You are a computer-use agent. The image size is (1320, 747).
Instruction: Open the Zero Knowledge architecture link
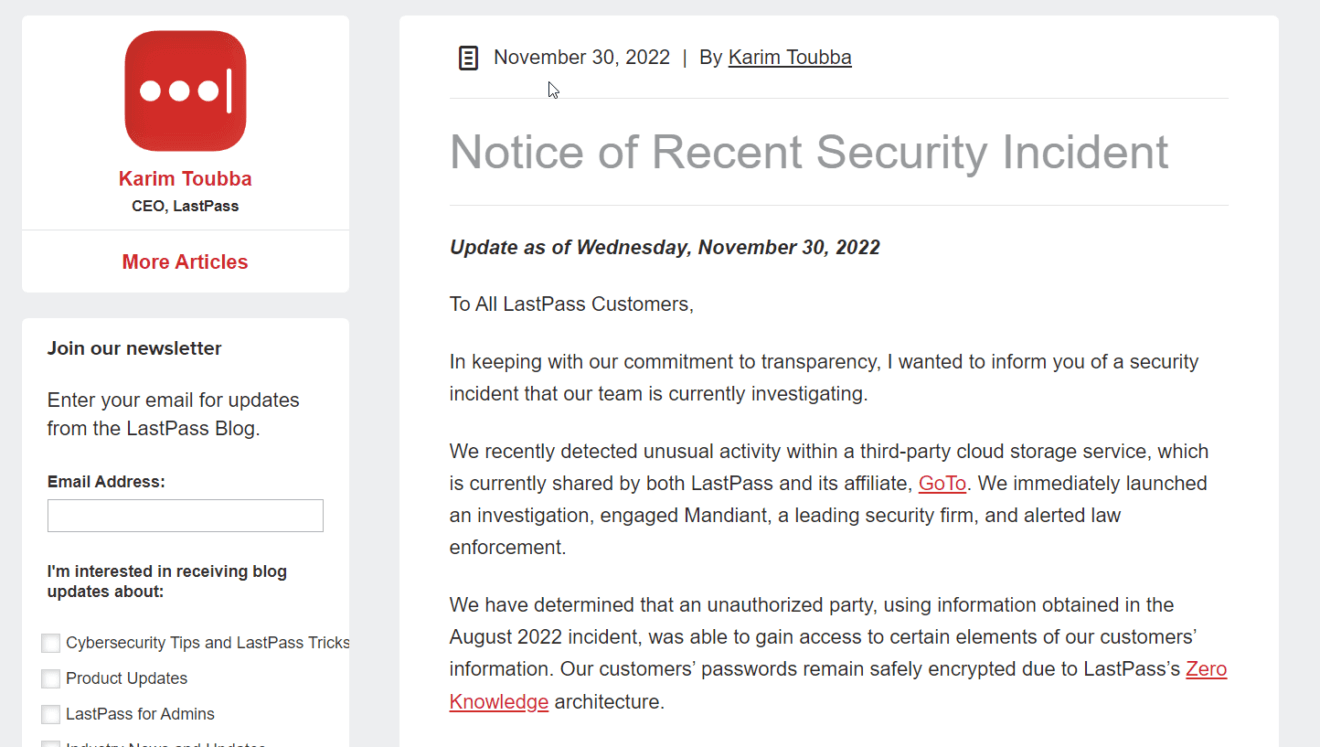pos(838,685)
